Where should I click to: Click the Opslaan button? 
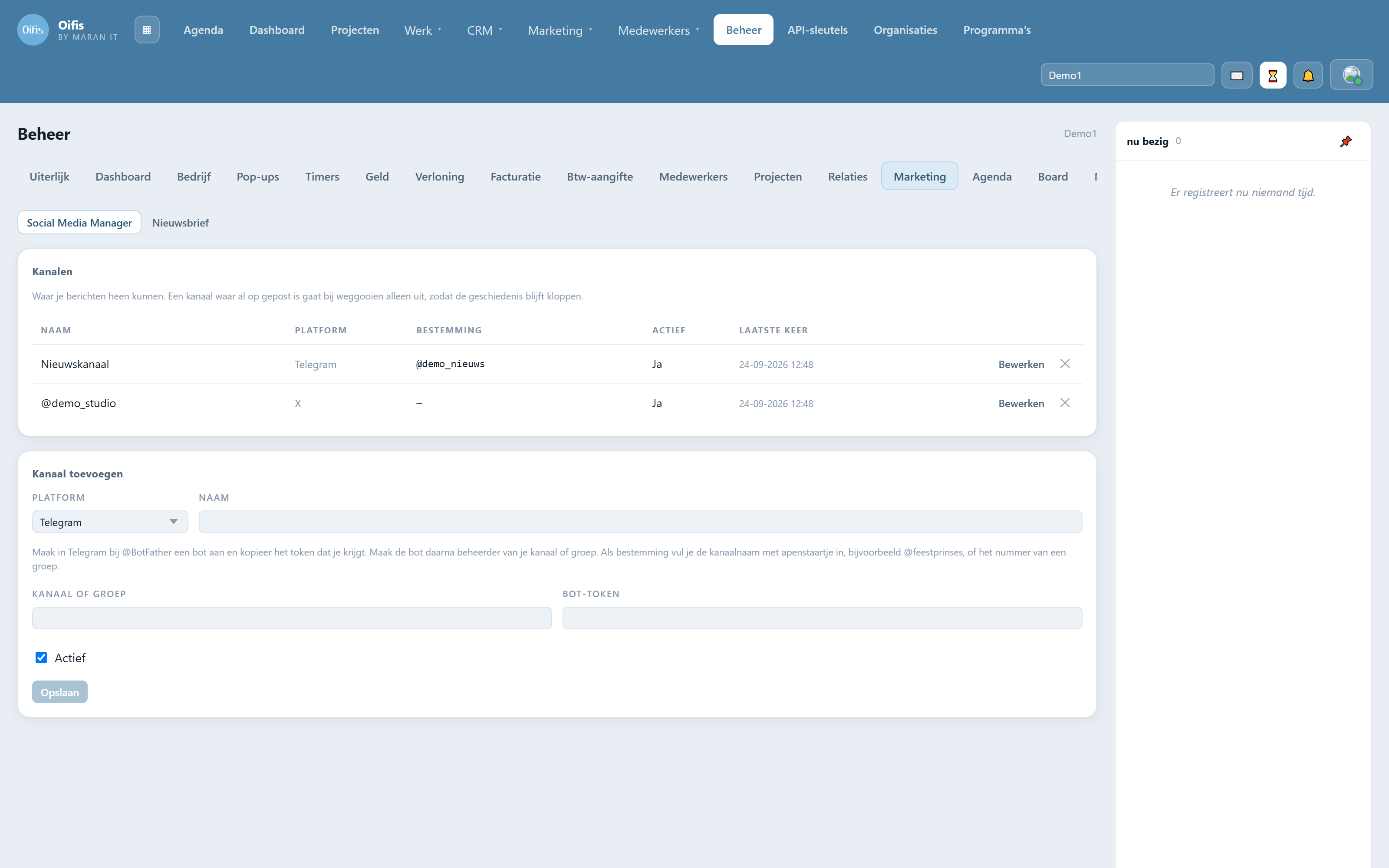tap(60, 692)
